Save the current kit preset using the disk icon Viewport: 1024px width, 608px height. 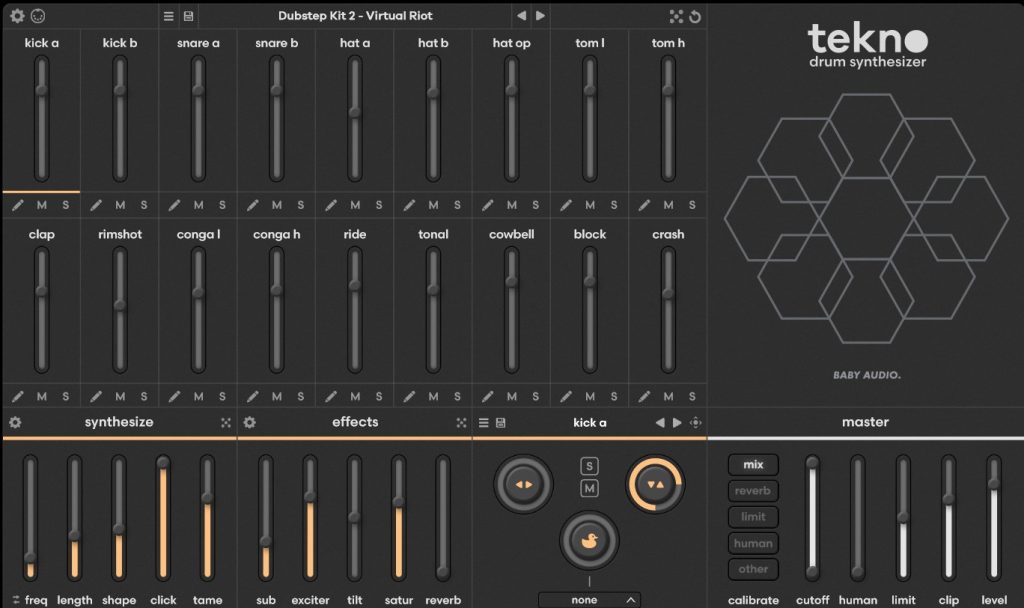click(x=188, y=16)
